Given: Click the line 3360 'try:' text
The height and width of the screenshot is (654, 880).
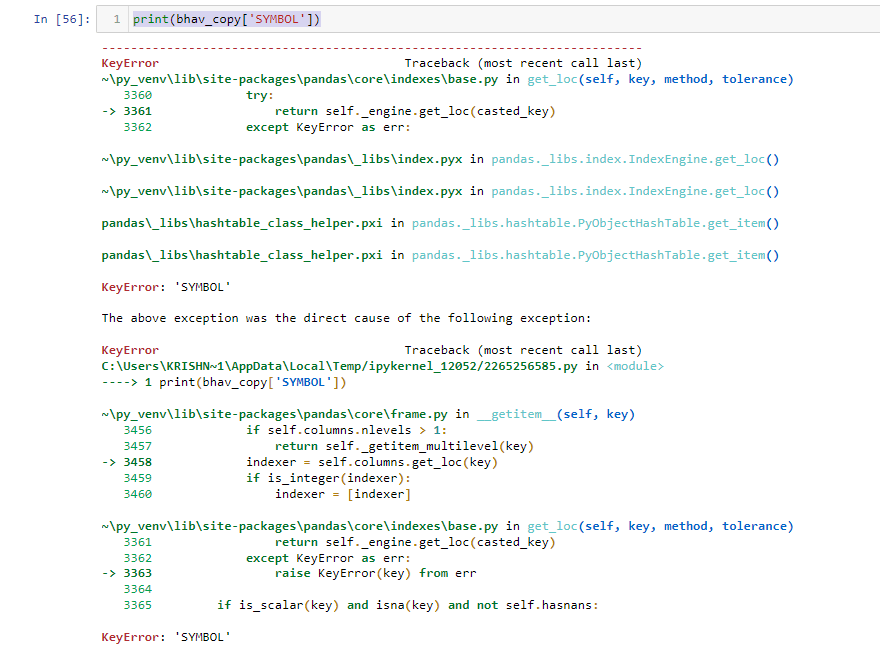Looking at the screenshot, I should click(259, 95).
